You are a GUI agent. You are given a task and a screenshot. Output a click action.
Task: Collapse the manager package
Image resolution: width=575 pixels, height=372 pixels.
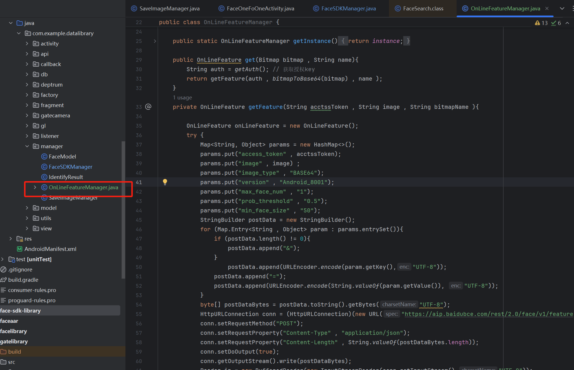pyautogui.click(x=27, y=146)
